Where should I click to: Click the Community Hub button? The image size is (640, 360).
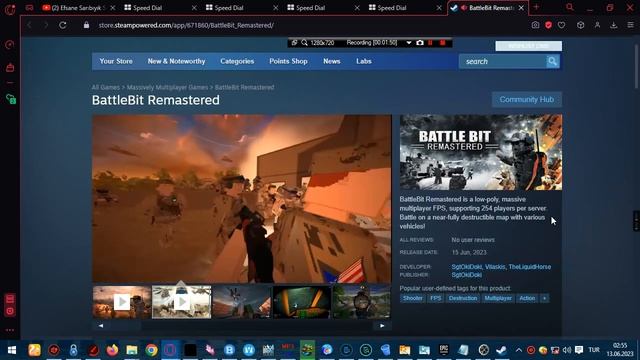(527, 100)
